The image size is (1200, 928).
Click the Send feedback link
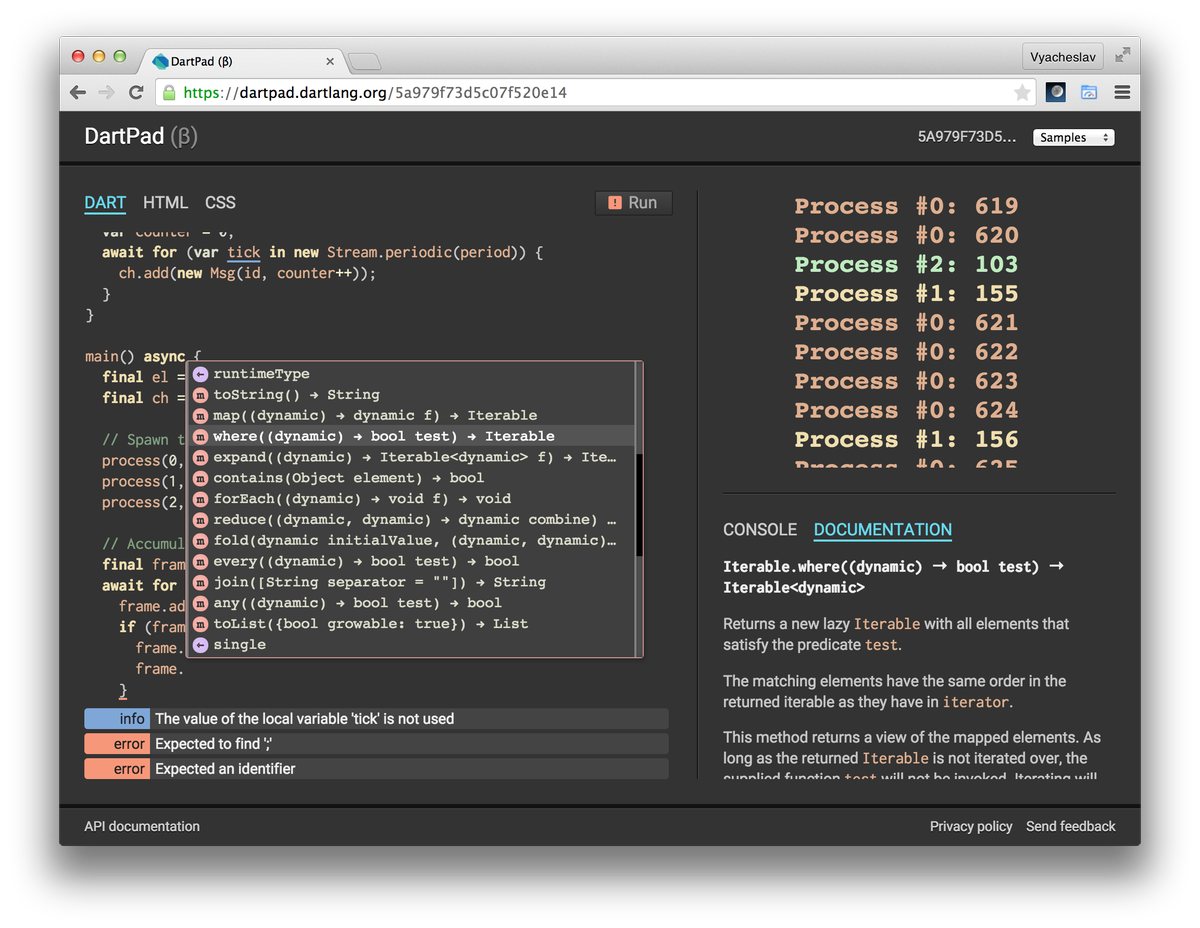tap(1071, 827)
